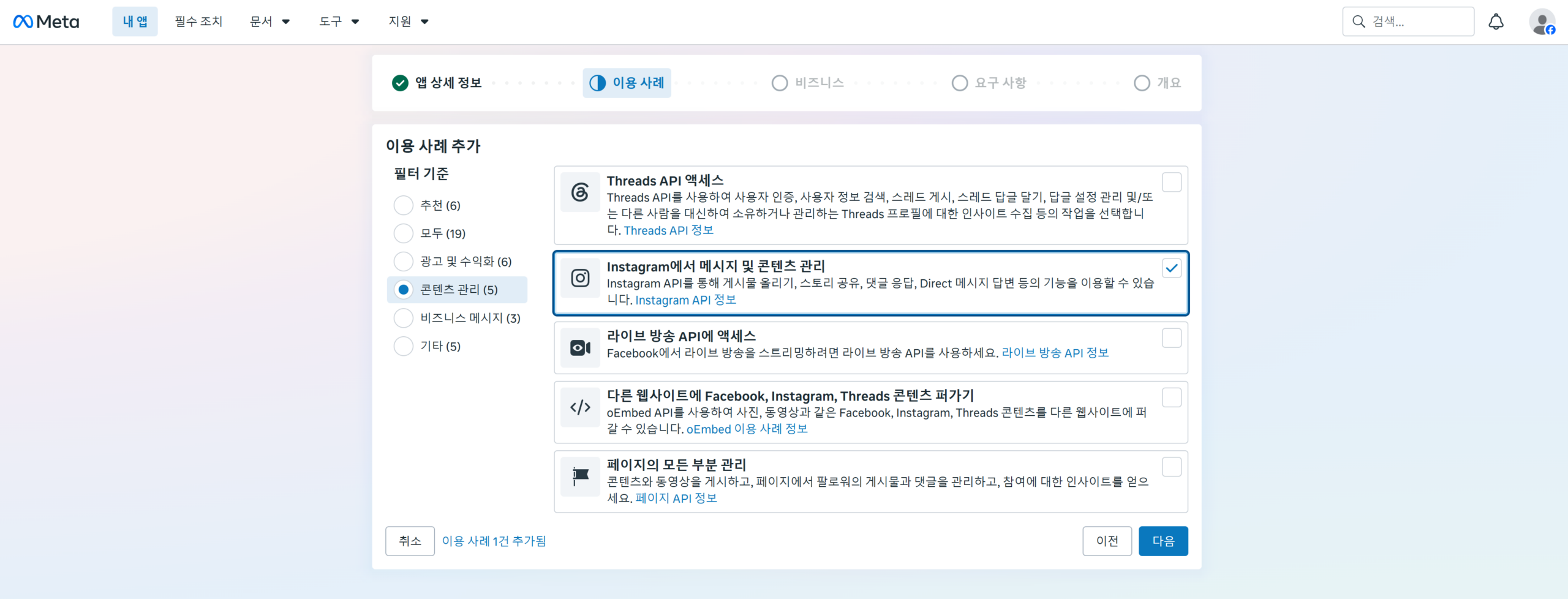The width and height of the screenshot is (1568, 599).
Task: Click the Page flag icon
Action: click(x=580, y=477)
